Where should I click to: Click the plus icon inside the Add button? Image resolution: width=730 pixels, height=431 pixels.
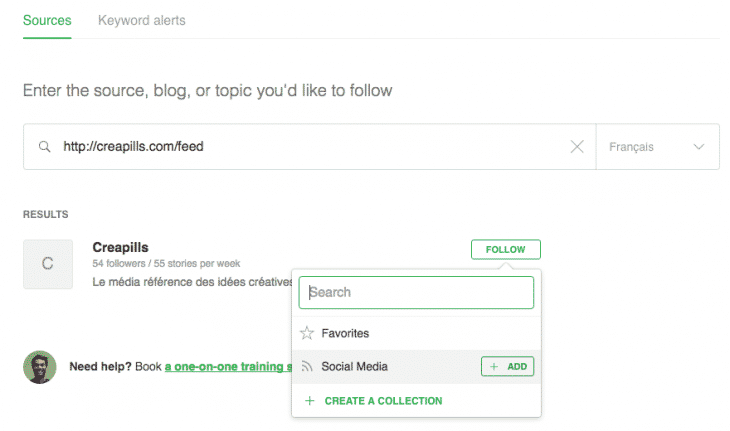[x=494, y=367]
